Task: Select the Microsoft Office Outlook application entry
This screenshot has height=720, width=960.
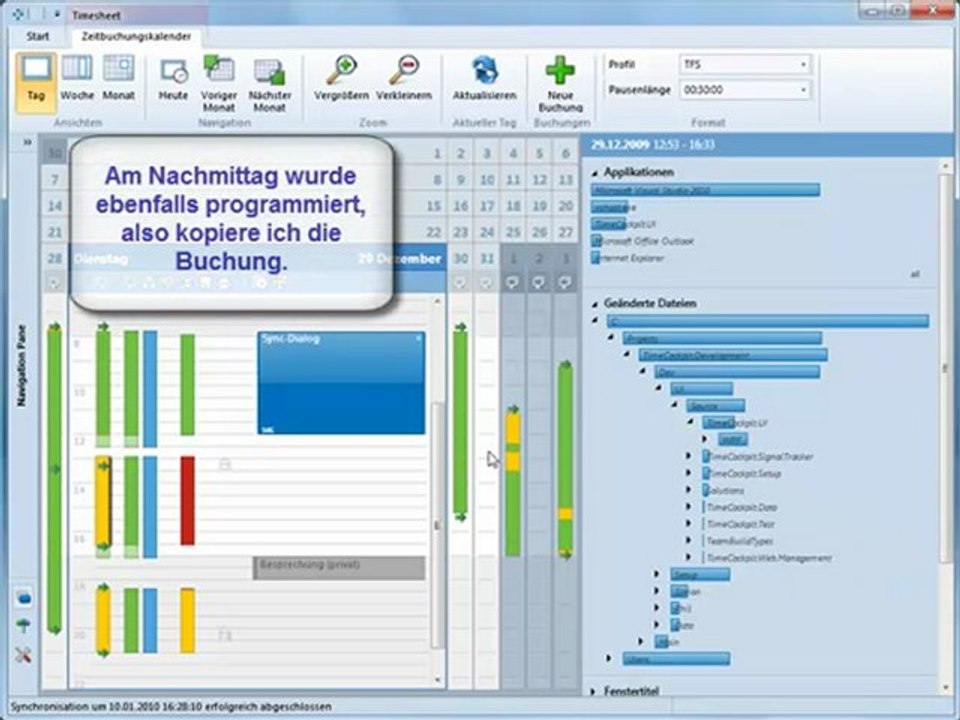Action: 643,241
